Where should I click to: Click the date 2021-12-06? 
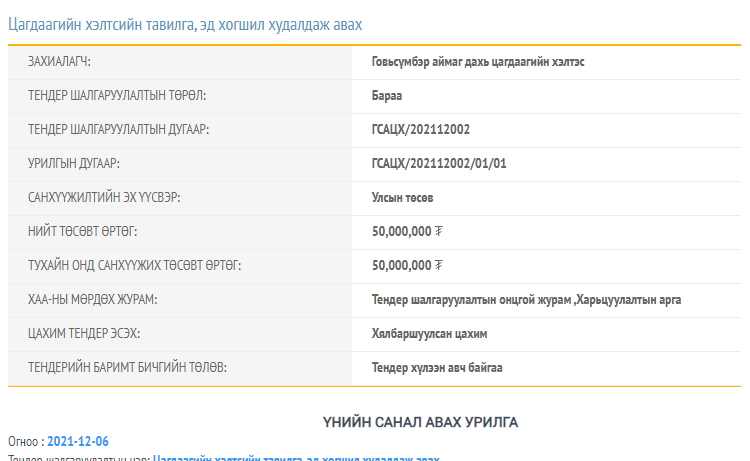click(78, 441)
